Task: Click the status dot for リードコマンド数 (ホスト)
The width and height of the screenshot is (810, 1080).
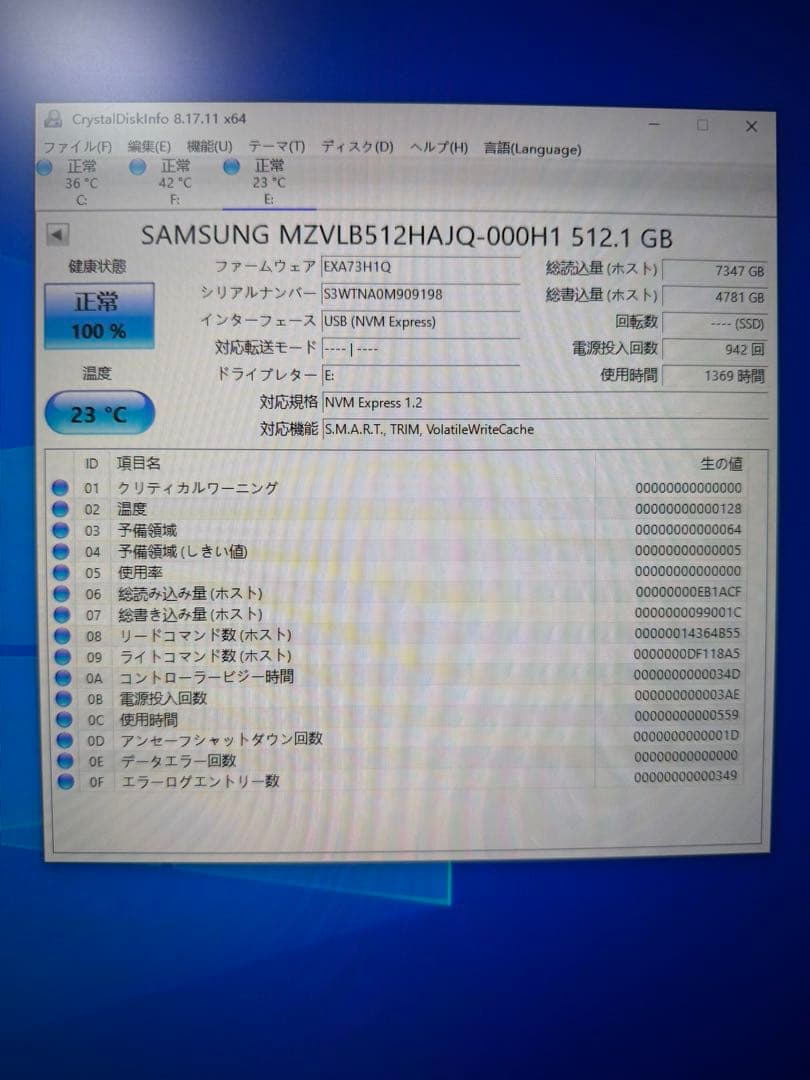Action: (x=63, y=635)
